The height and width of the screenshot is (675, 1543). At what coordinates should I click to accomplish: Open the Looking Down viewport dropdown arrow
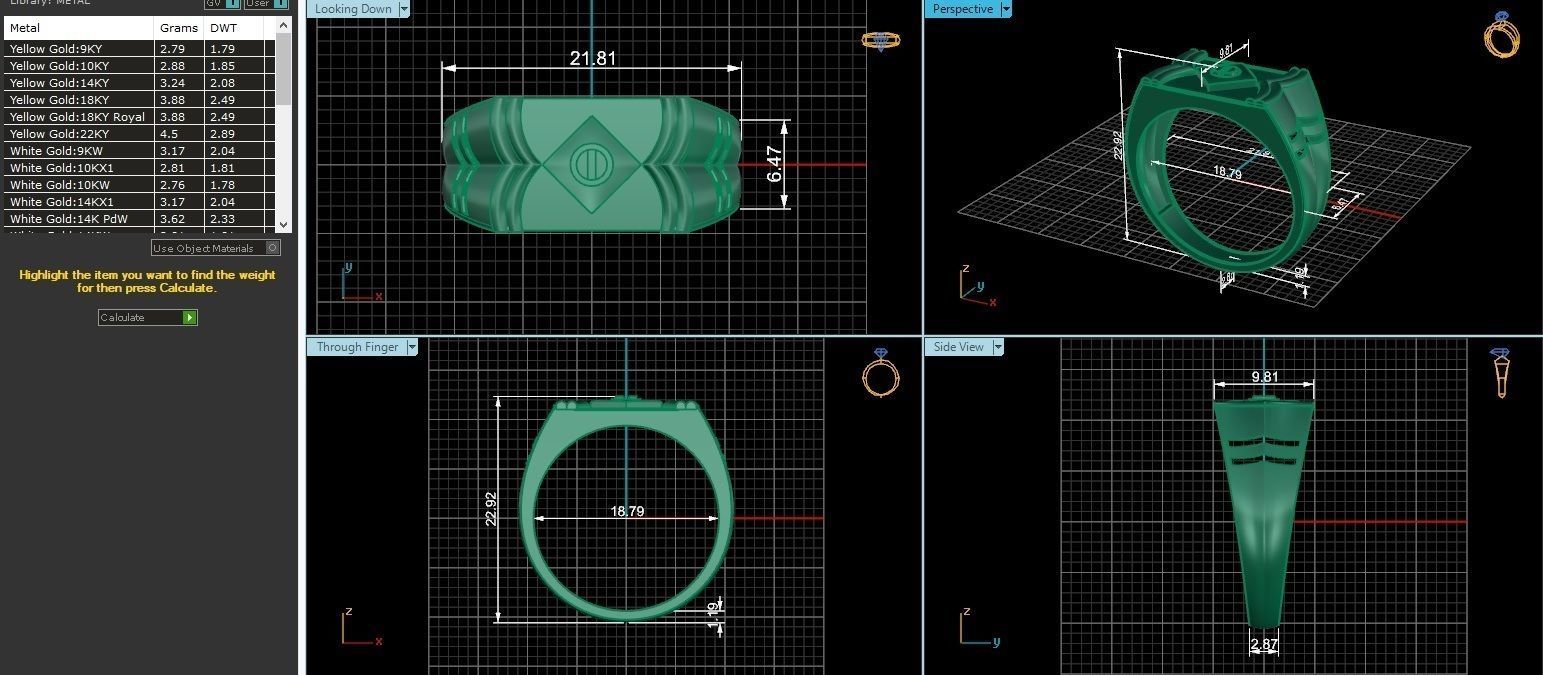point(404,9)
